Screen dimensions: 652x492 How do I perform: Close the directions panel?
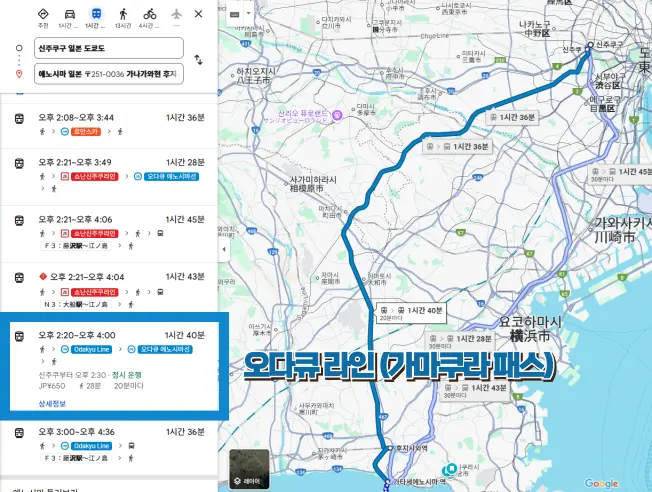click(198, 14)
